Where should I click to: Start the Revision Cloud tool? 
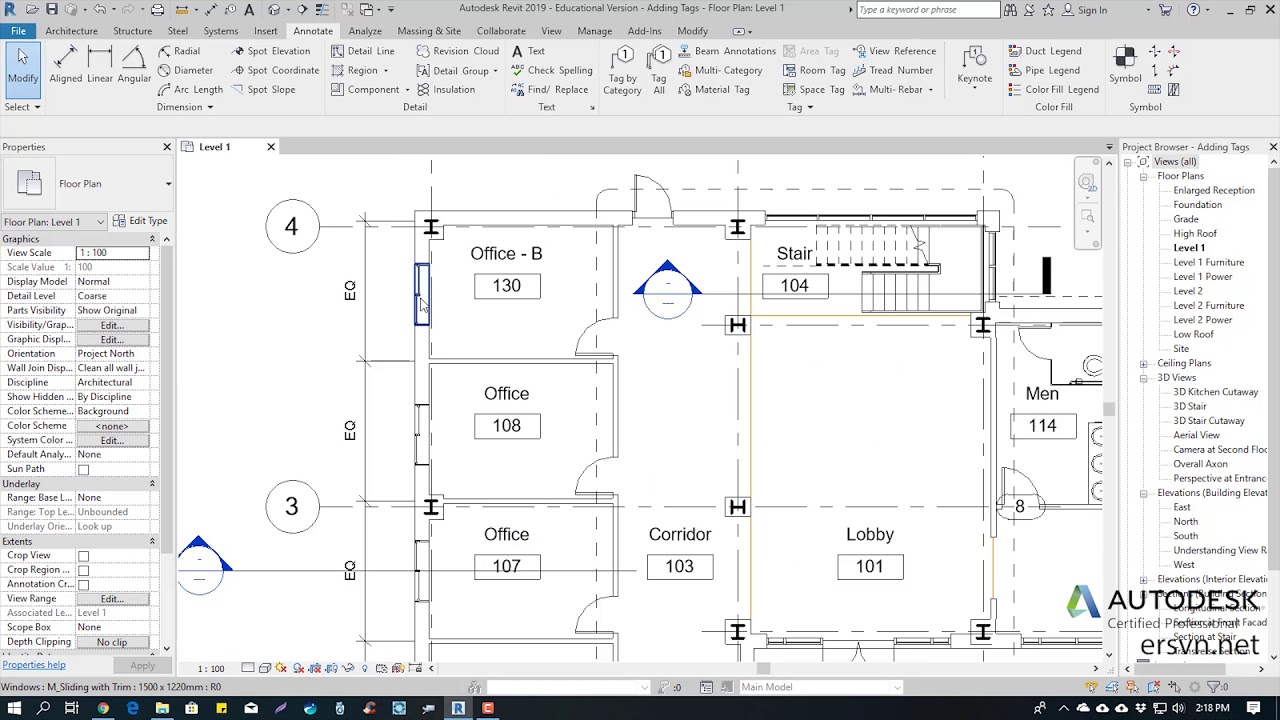pos(458,51)
